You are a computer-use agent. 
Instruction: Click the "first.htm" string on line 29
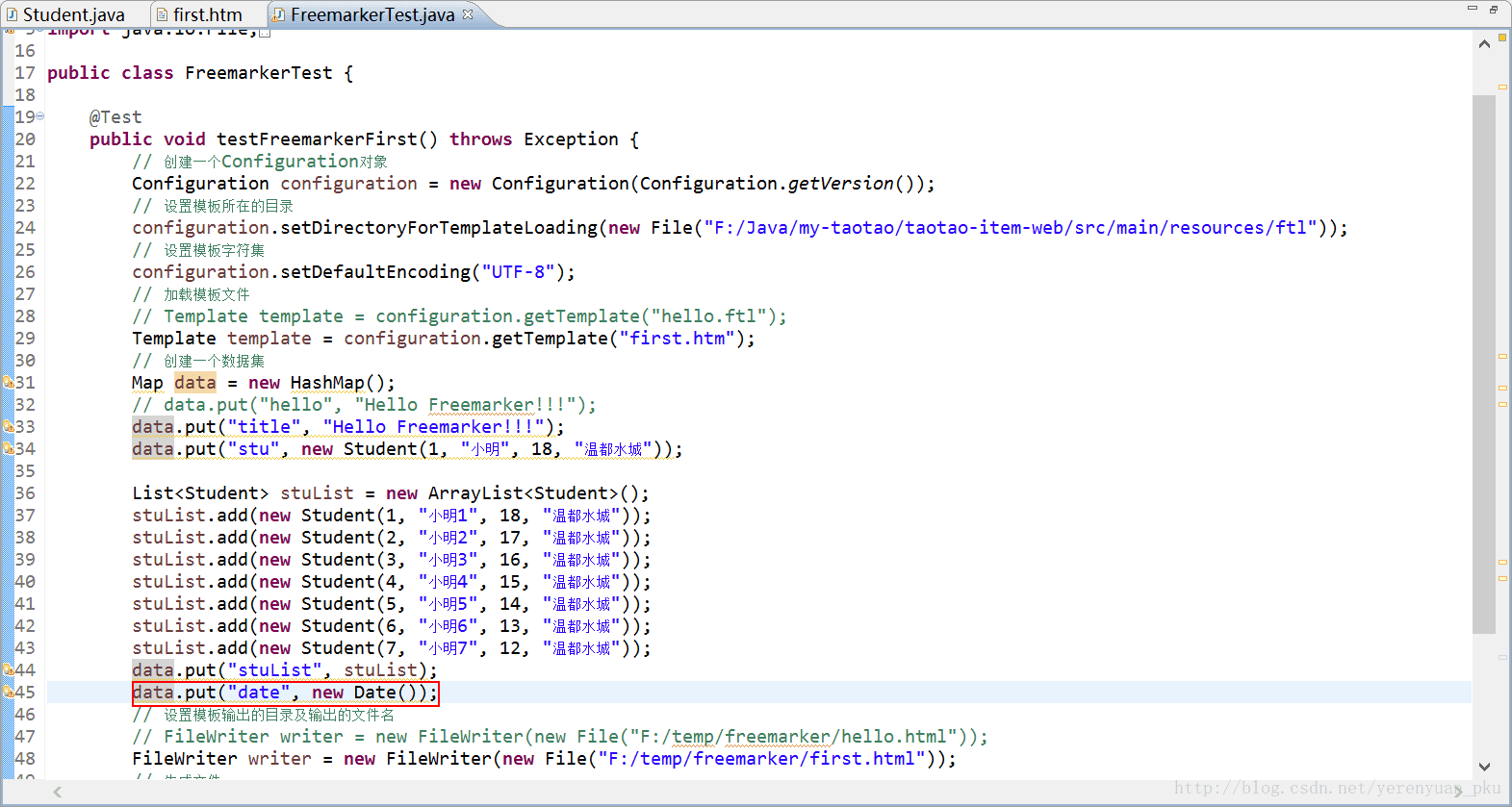(678, 339)
